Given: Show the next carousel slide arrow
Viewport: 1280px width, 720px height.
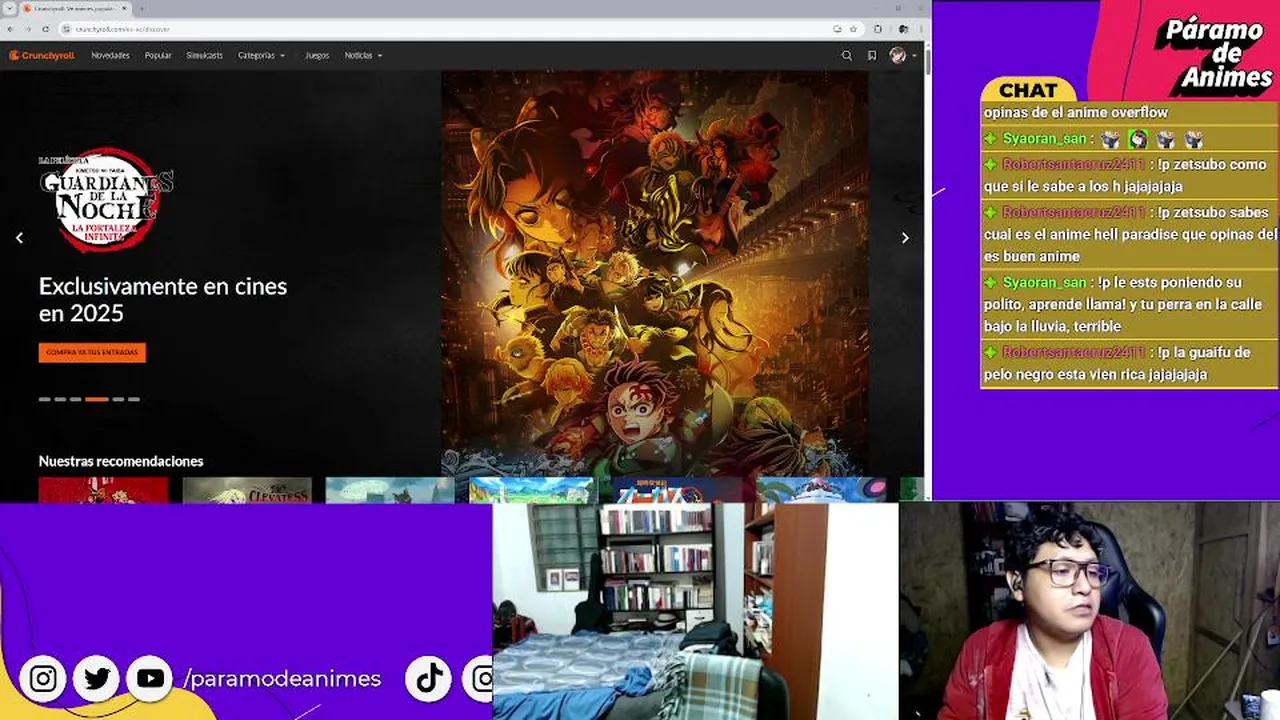Looking at the screenshot, I should click(905, 238).
